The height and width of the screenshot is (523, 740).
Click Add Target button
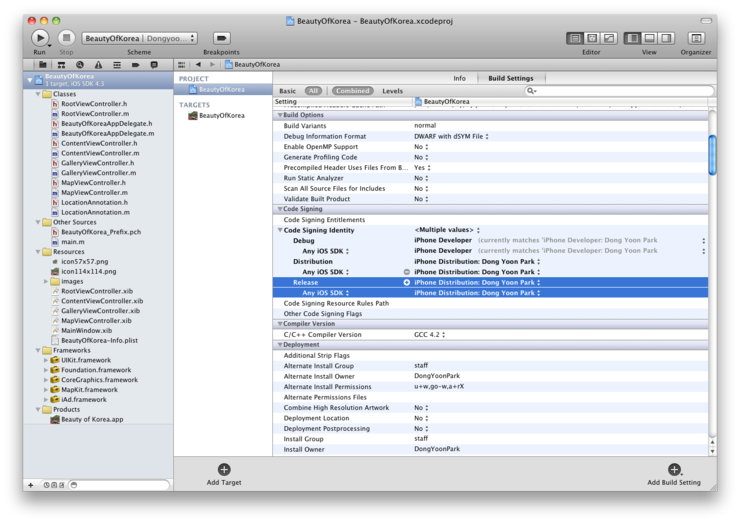tap(224, 474)
